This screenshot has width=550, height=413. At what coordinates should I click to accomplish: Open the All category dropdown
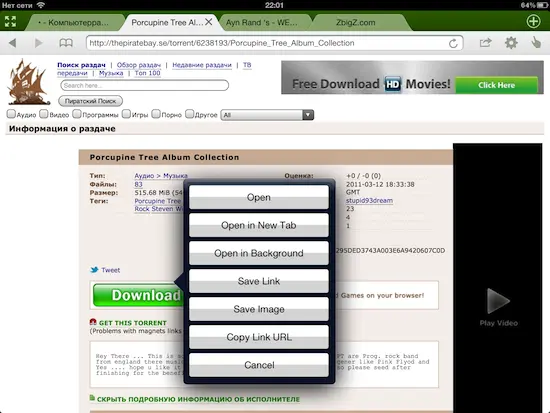point(267,115)
